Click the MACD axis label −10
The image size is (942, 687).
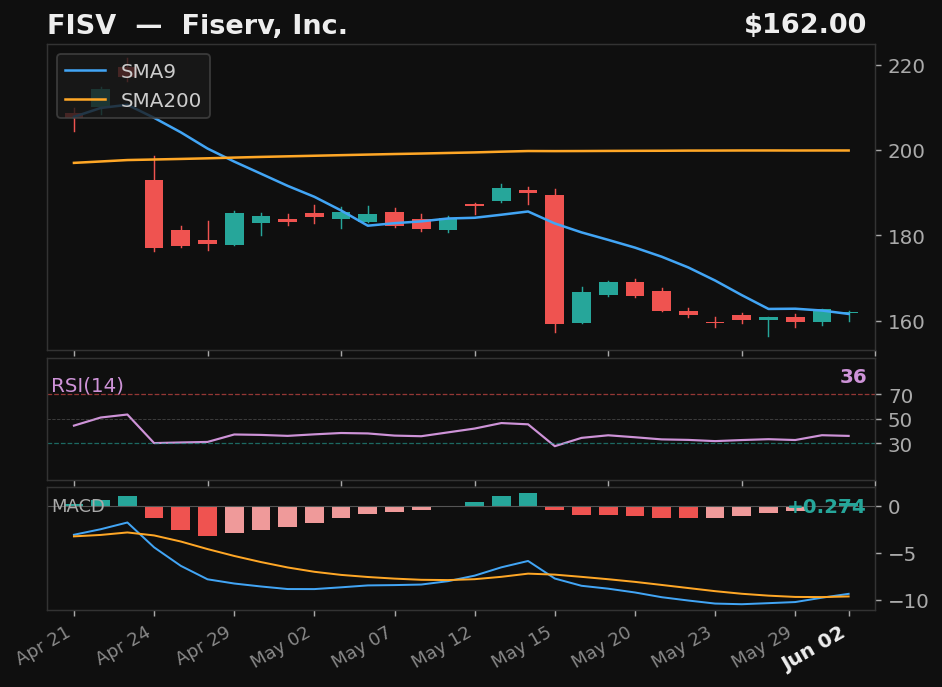[x=907, y=601]
